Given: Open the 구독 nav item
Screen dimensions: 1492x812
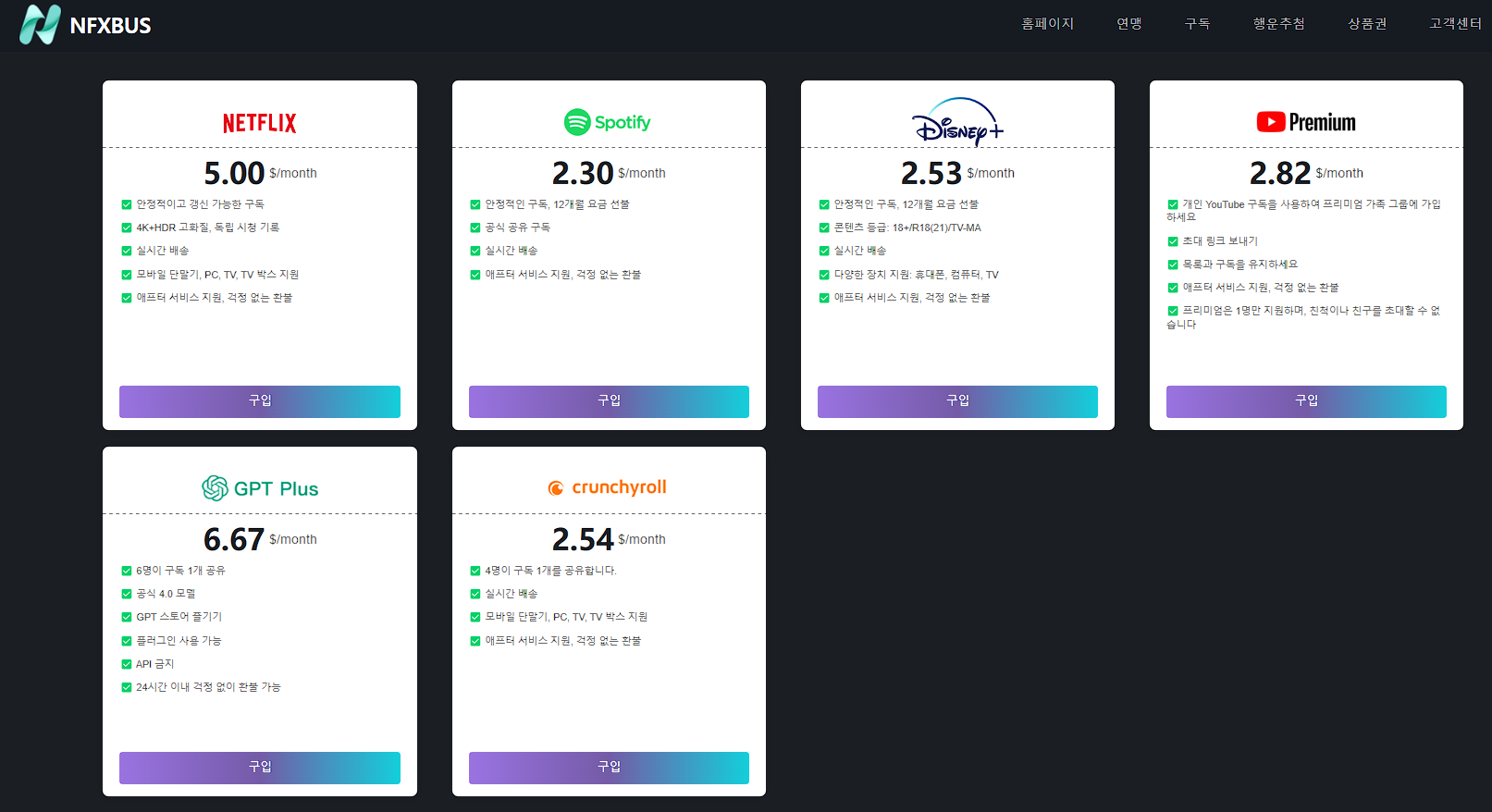Looking at the screenshot, I should pyautogui.click(x=1197, y=23).
